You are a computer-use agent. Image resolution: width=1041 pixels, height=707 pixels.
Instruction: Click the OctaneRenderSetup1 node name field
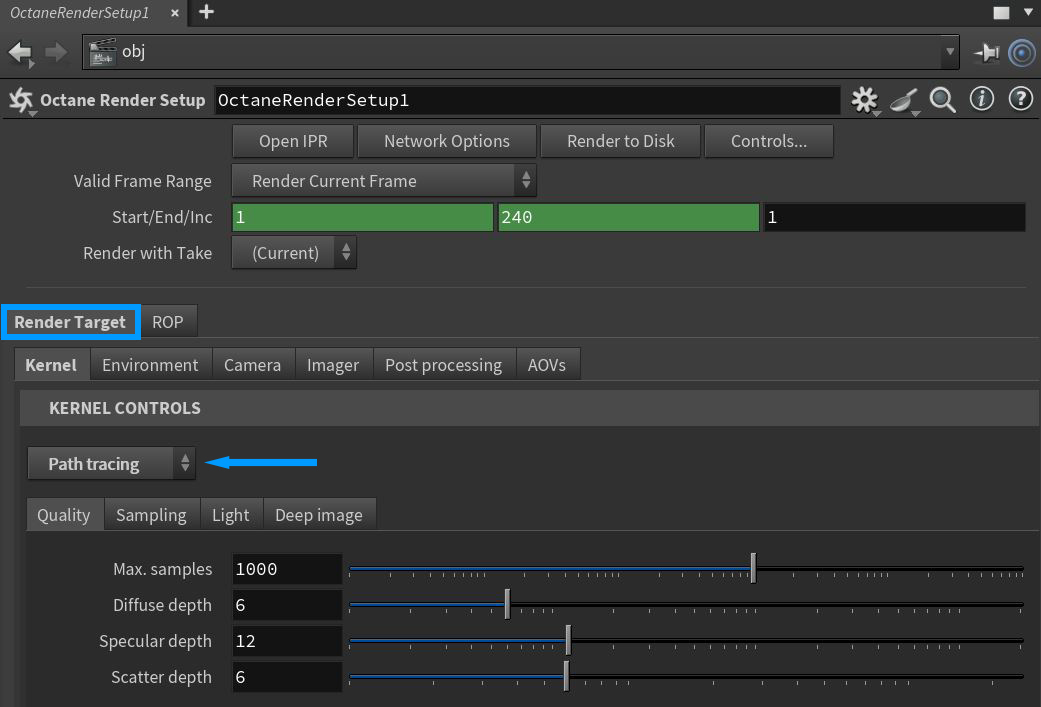[527, 100]
